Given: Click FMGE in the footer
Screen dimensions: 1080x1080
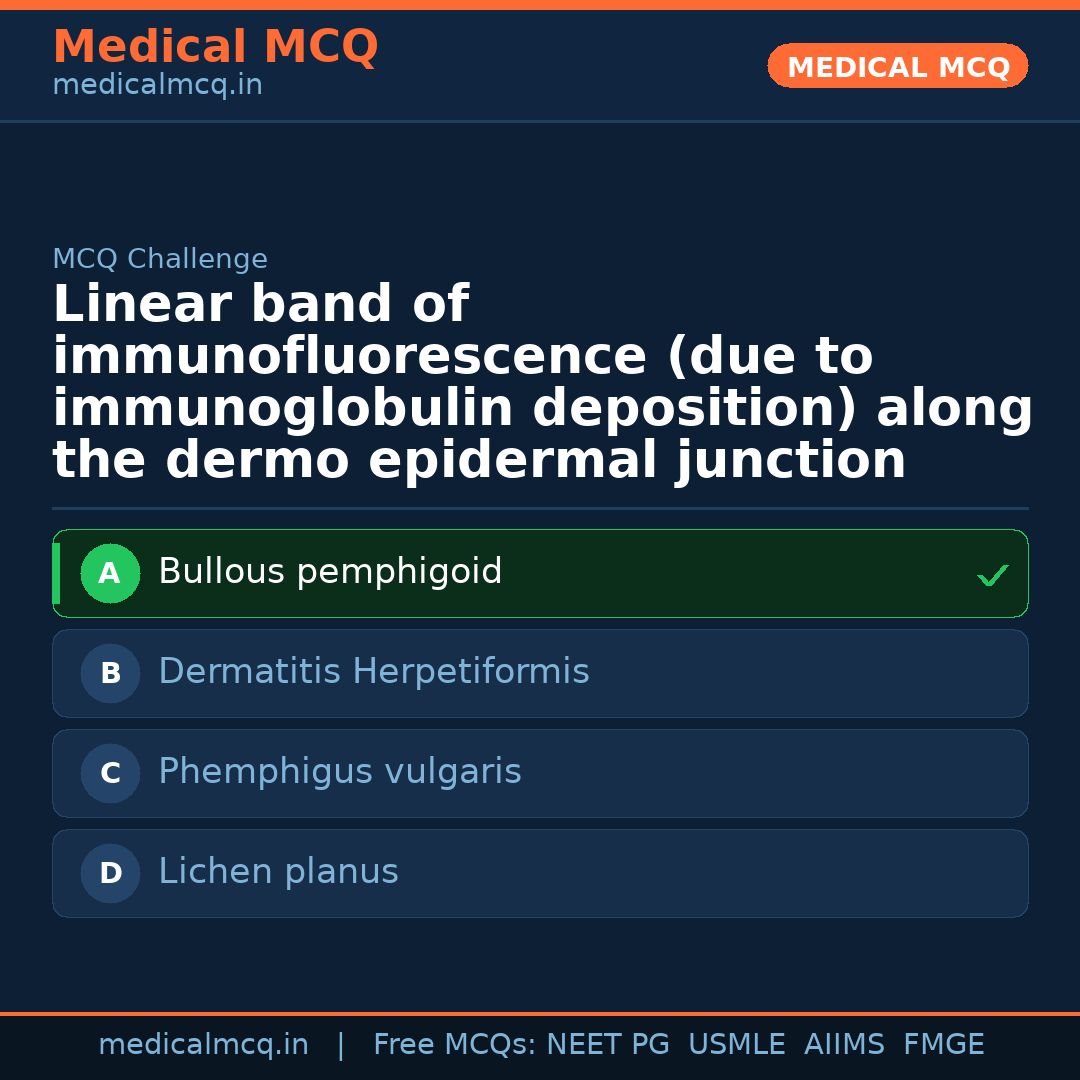Looking at the screenshot, I should [944, 1045].
